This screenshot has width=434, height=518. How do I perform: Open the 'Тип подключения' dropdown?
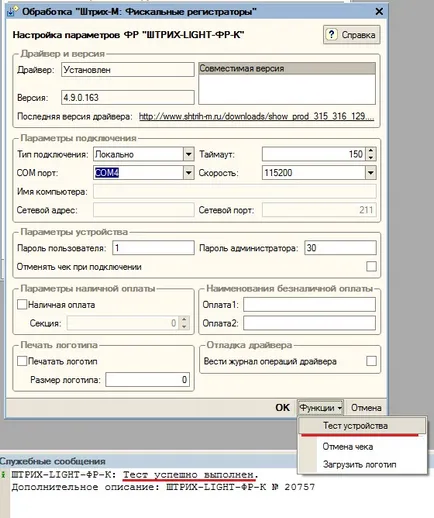coord(188,154)
